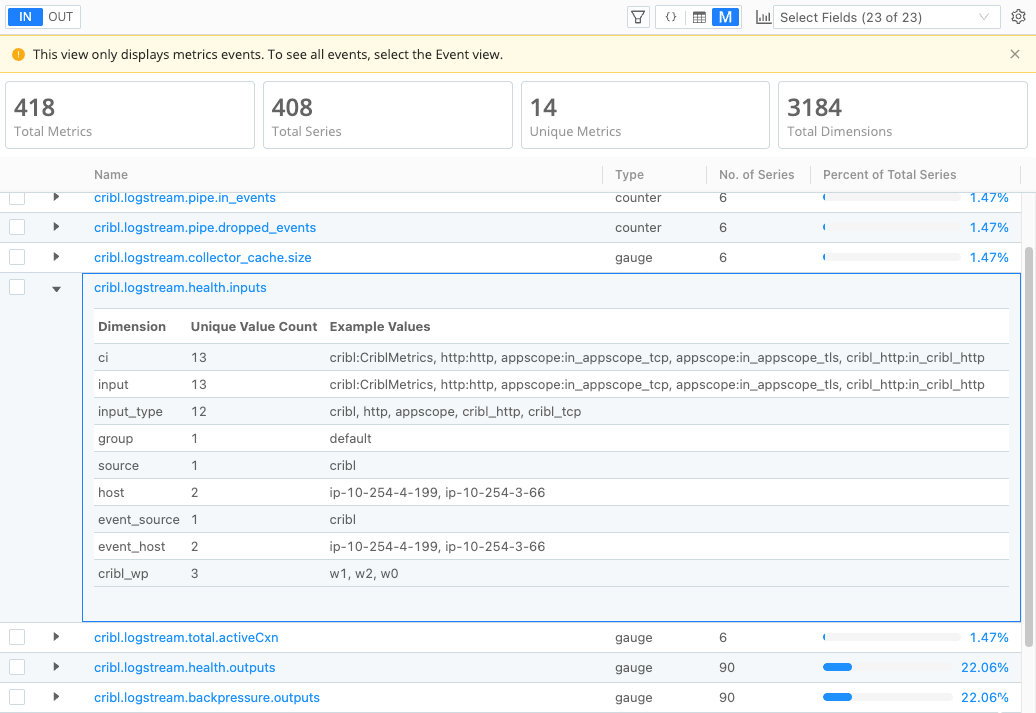Expand the cribl.logstream.health.outputs row
This screenshot has height=713, width=1036.
click(56, 667)
